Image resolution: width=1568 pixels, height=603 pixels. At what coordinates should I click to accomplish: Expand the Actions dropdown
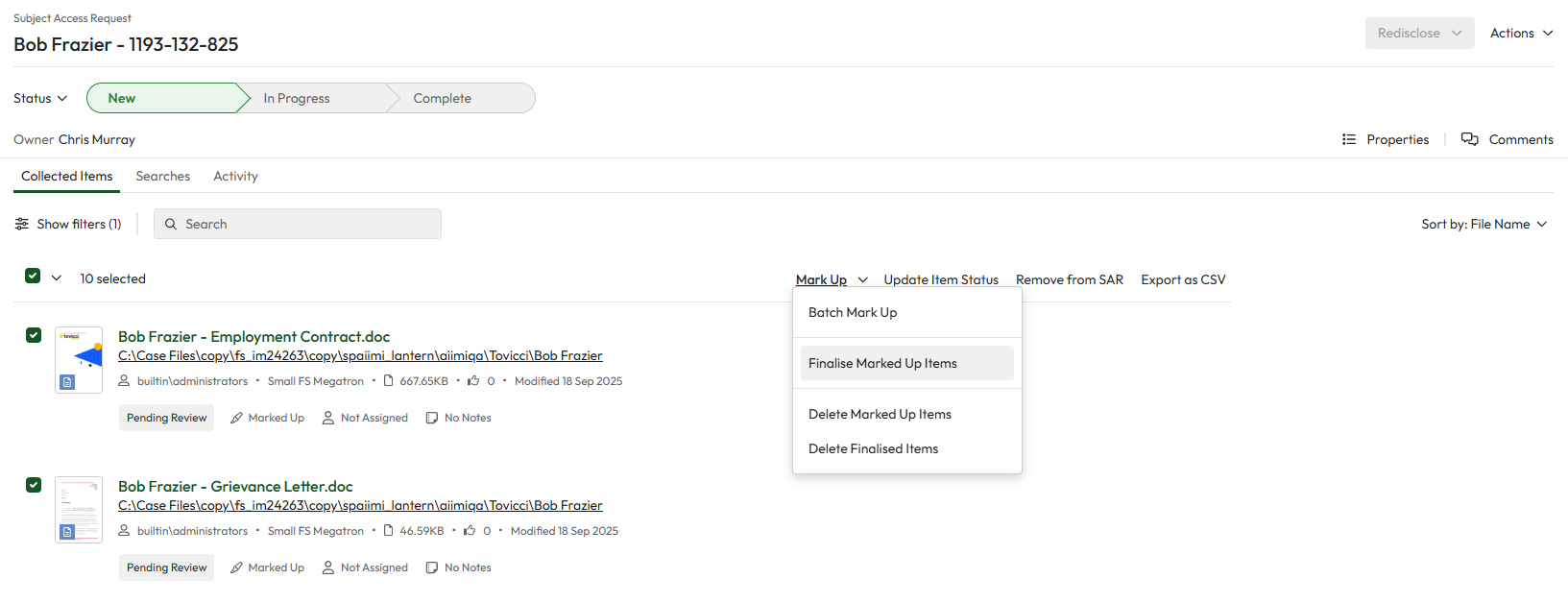1521,33
